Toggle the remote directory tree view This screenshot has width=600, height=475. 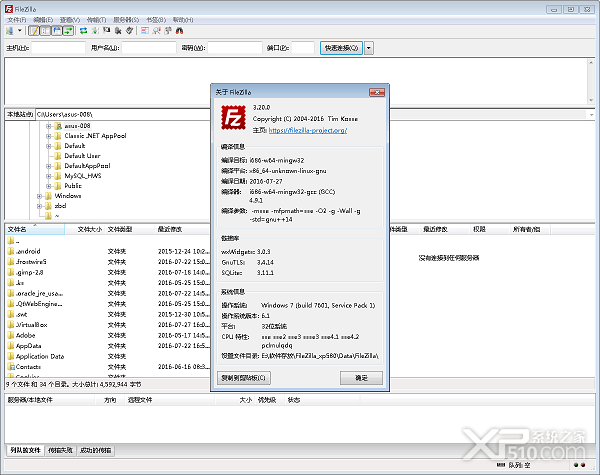coord(57,31)
